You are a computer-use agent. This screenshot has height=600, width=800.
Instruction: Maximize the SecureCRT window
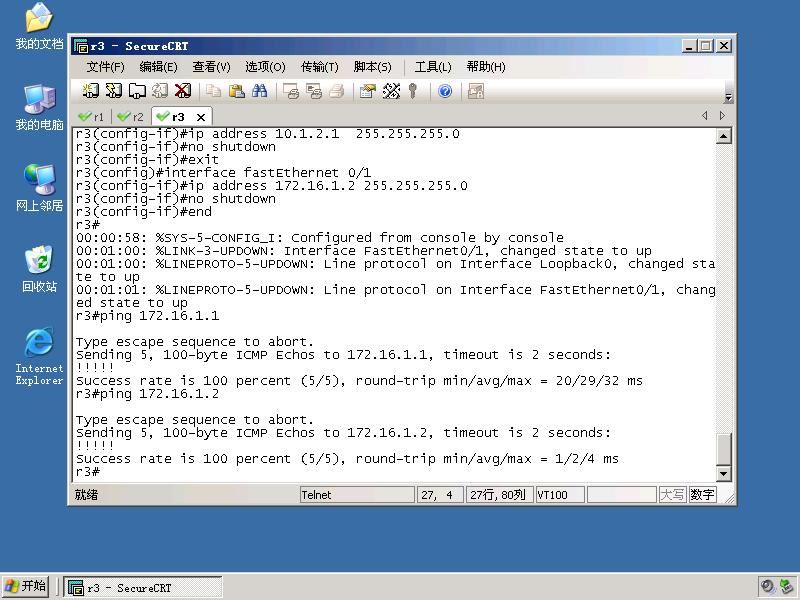click(x=706, y=46)
